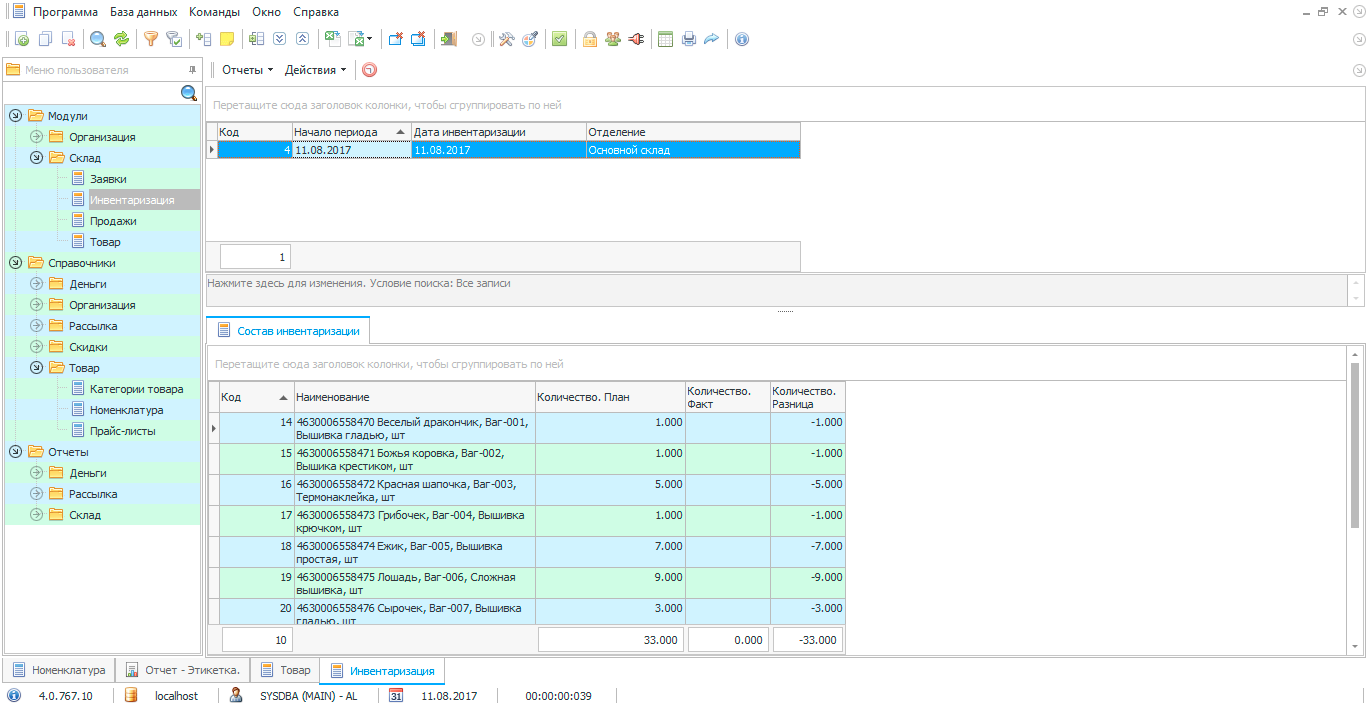Switch to the Отчет - Этикетка tab
Screen dimensions: 1366x705
point(183,670)
